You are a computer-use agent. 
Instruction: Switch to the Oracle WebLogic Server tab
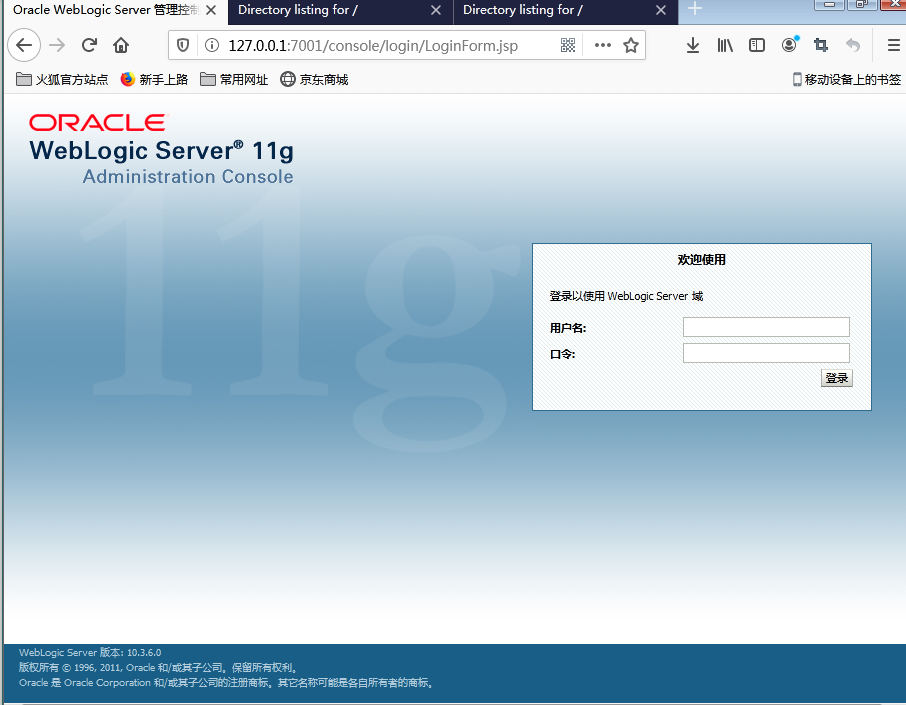[x=106, y=10]
